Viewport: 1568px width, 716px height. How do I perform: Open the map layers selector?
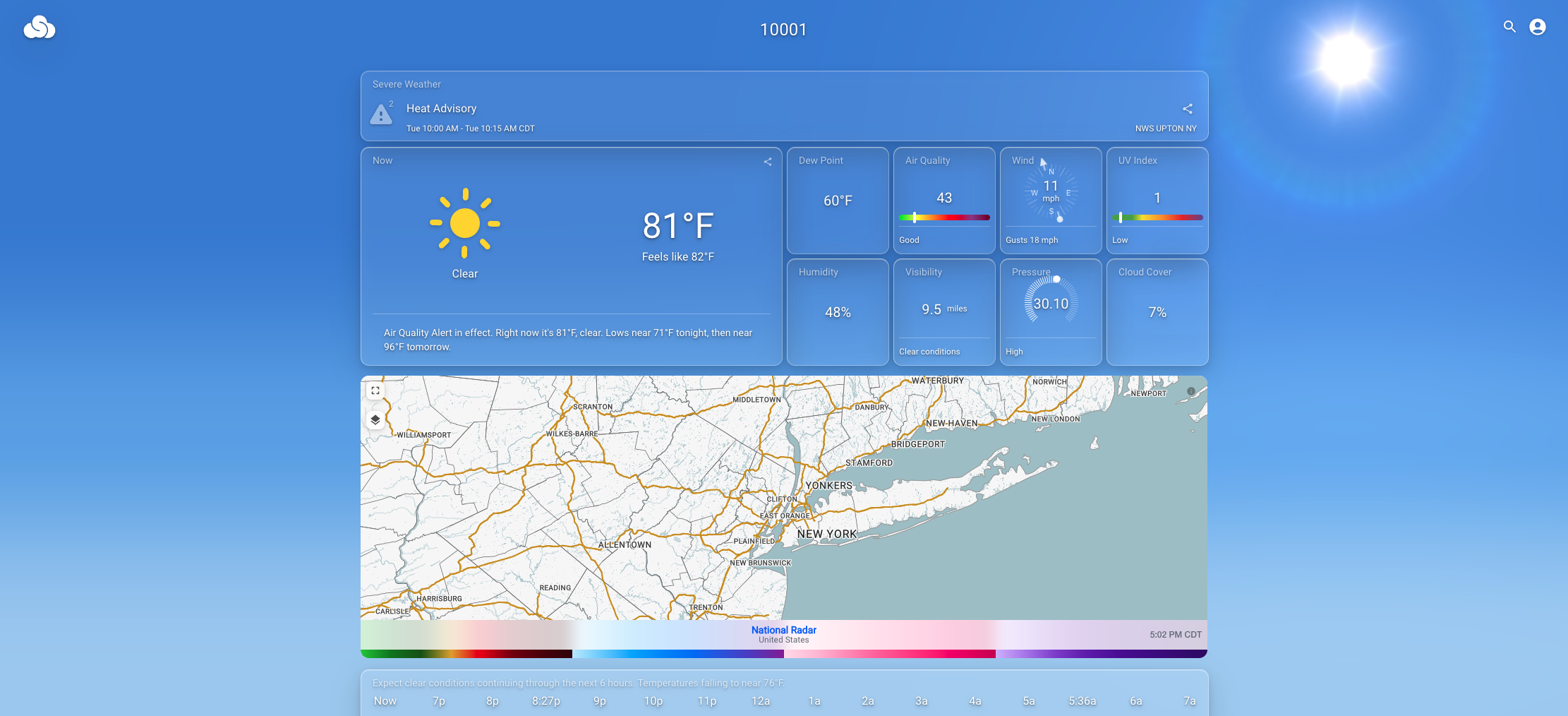375,420
